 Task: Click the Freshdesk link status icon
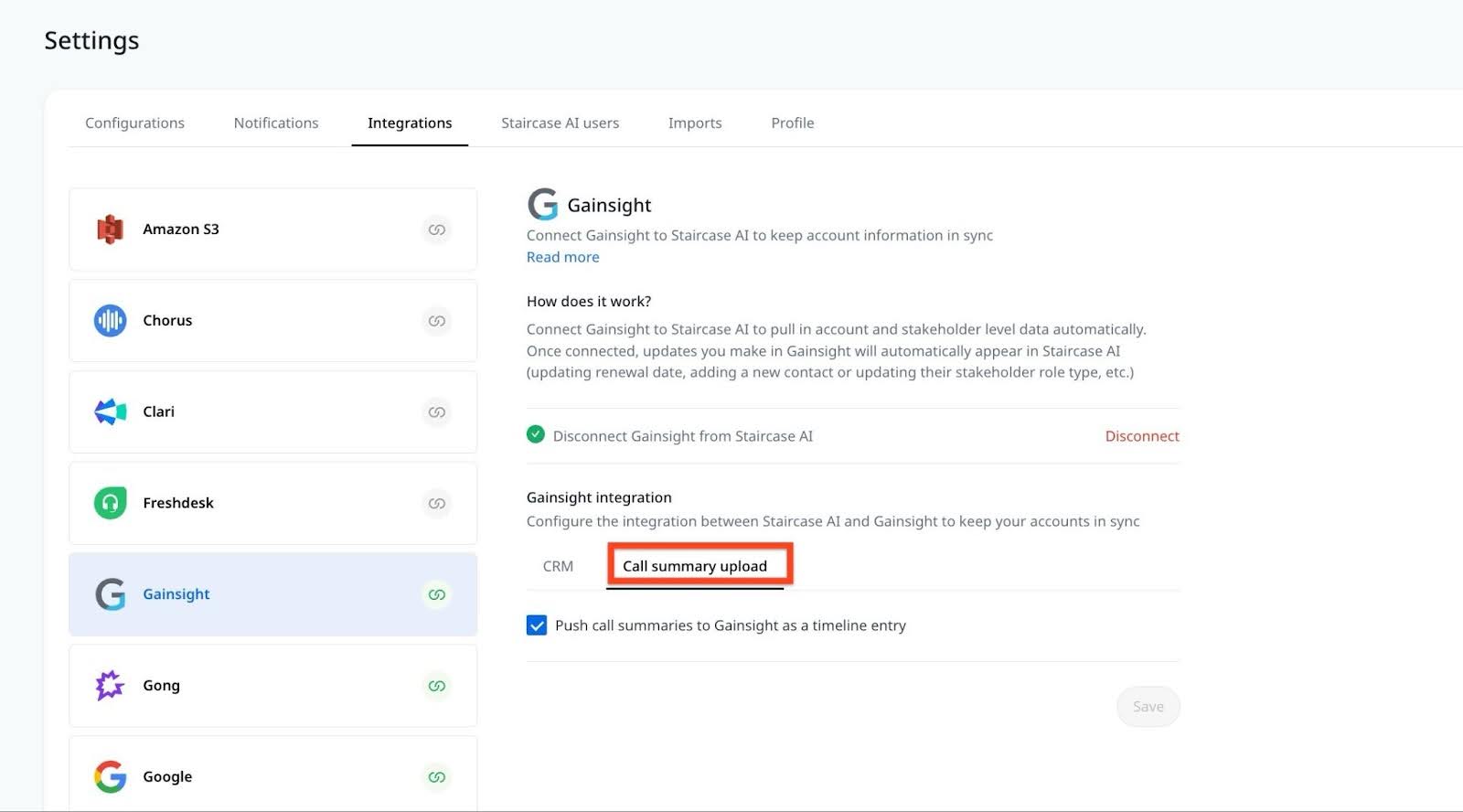[437, 503]
